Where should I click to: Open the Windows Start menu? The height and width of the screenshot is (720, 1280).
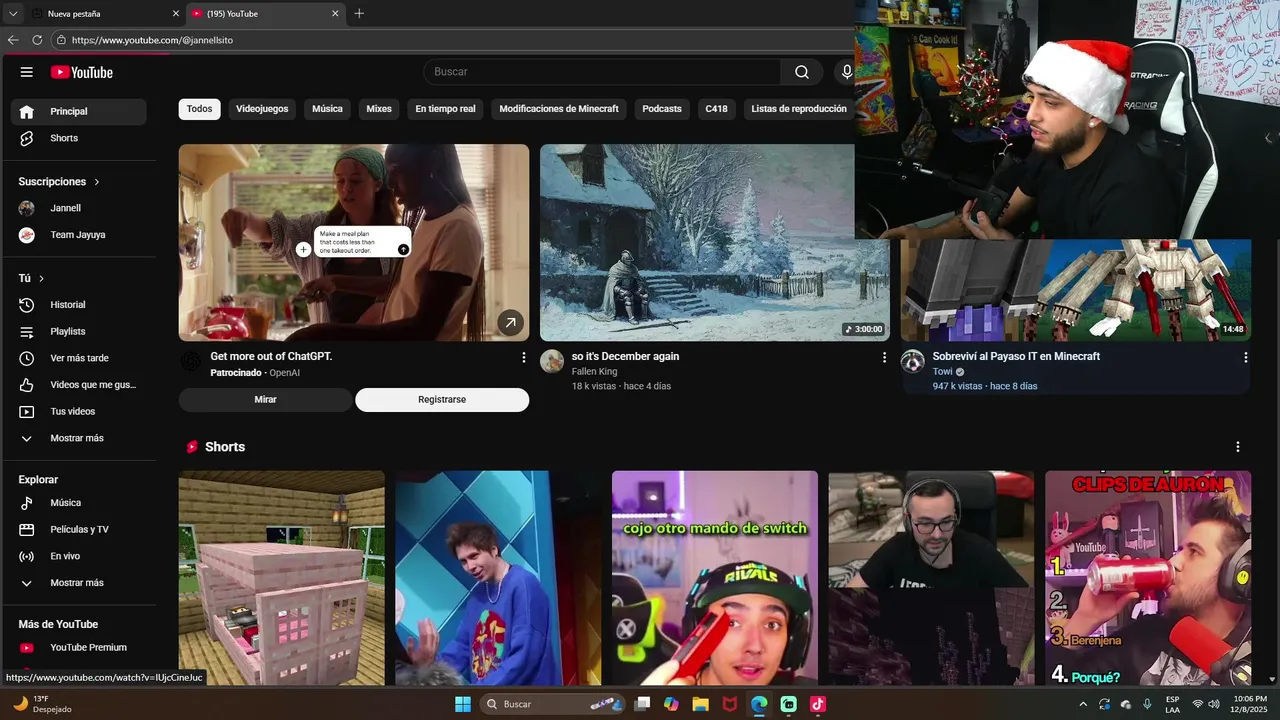coord(463,704)
